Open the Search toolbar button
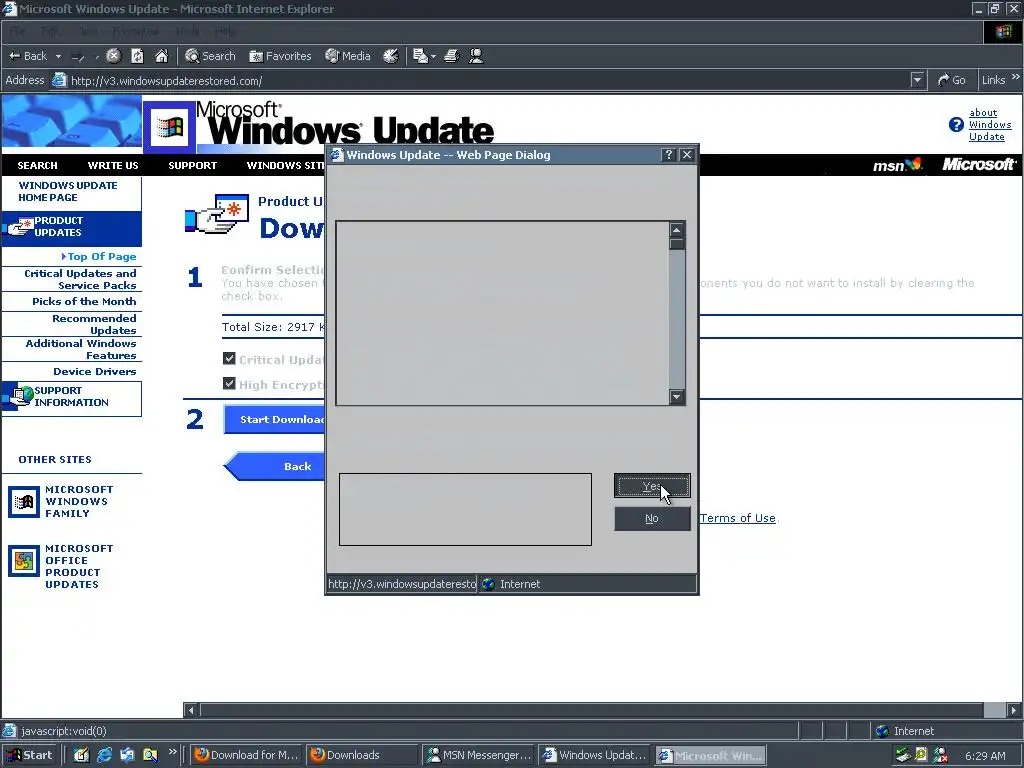Viewport: 1024px width, 768px height. click(210, 56)
